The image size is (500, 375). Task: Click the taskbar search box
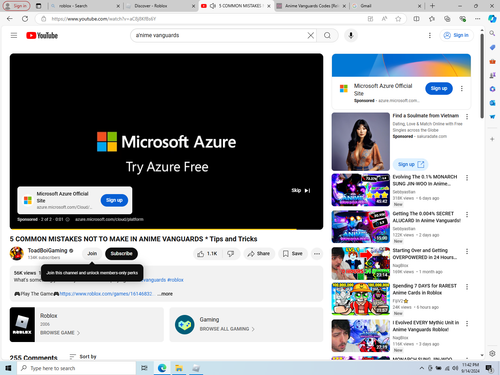click(76, 368)
